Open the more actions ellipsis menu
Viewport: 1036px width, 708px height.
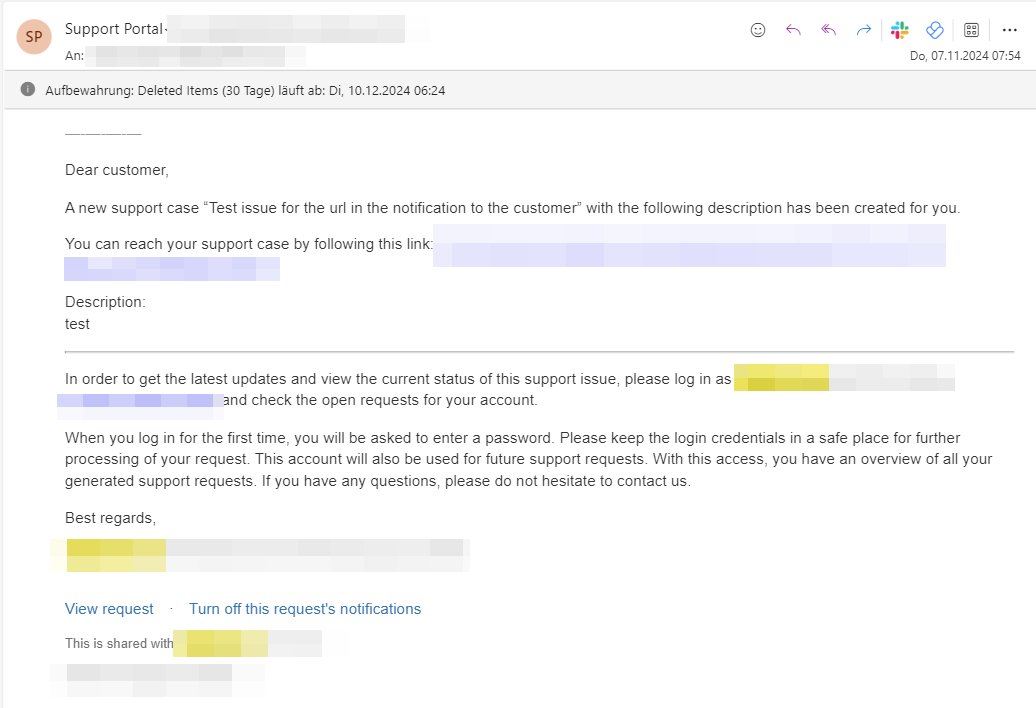click(x=1010, y=30)
